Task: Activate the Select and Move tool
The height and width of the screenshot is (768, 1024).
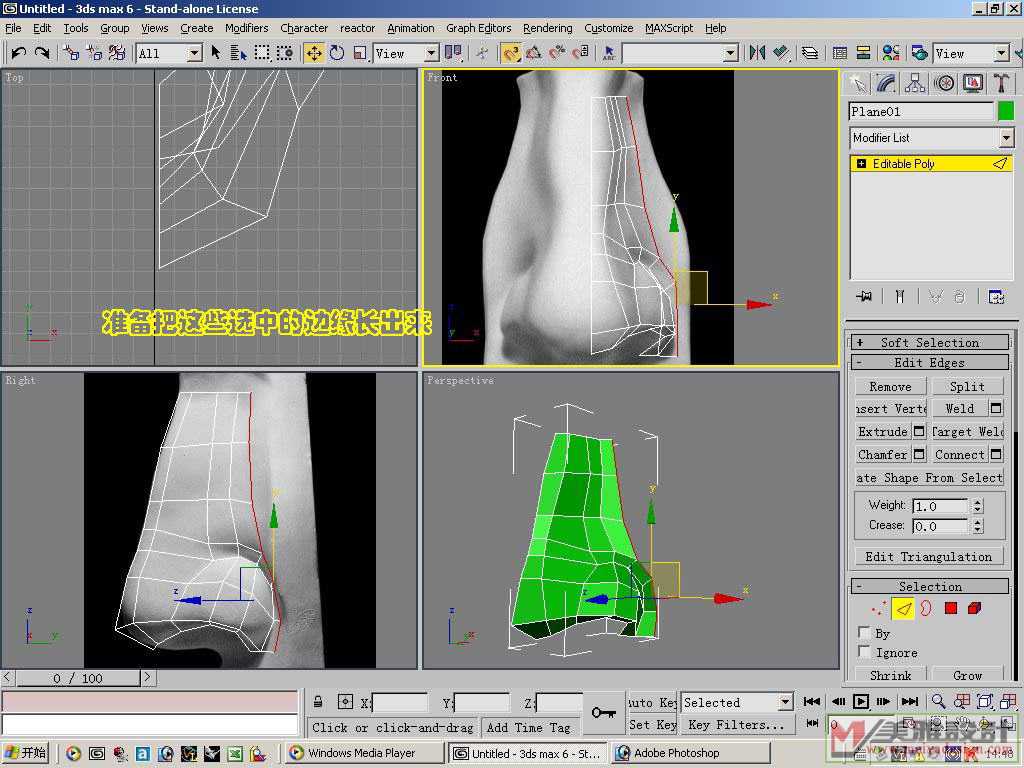Action: click(314, 53)
